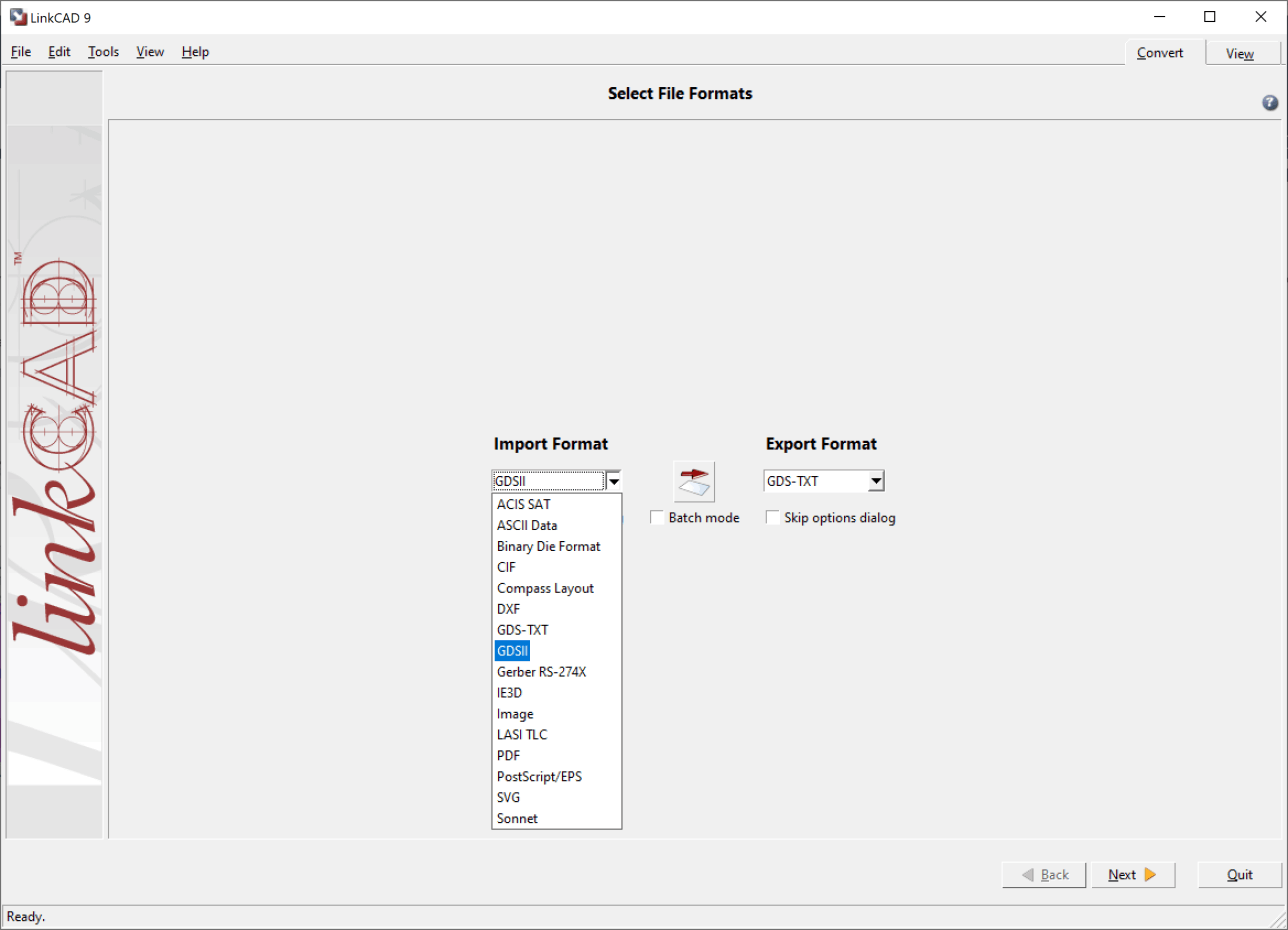Click the Next button
1288x930 pixels.
[1132, 875]
